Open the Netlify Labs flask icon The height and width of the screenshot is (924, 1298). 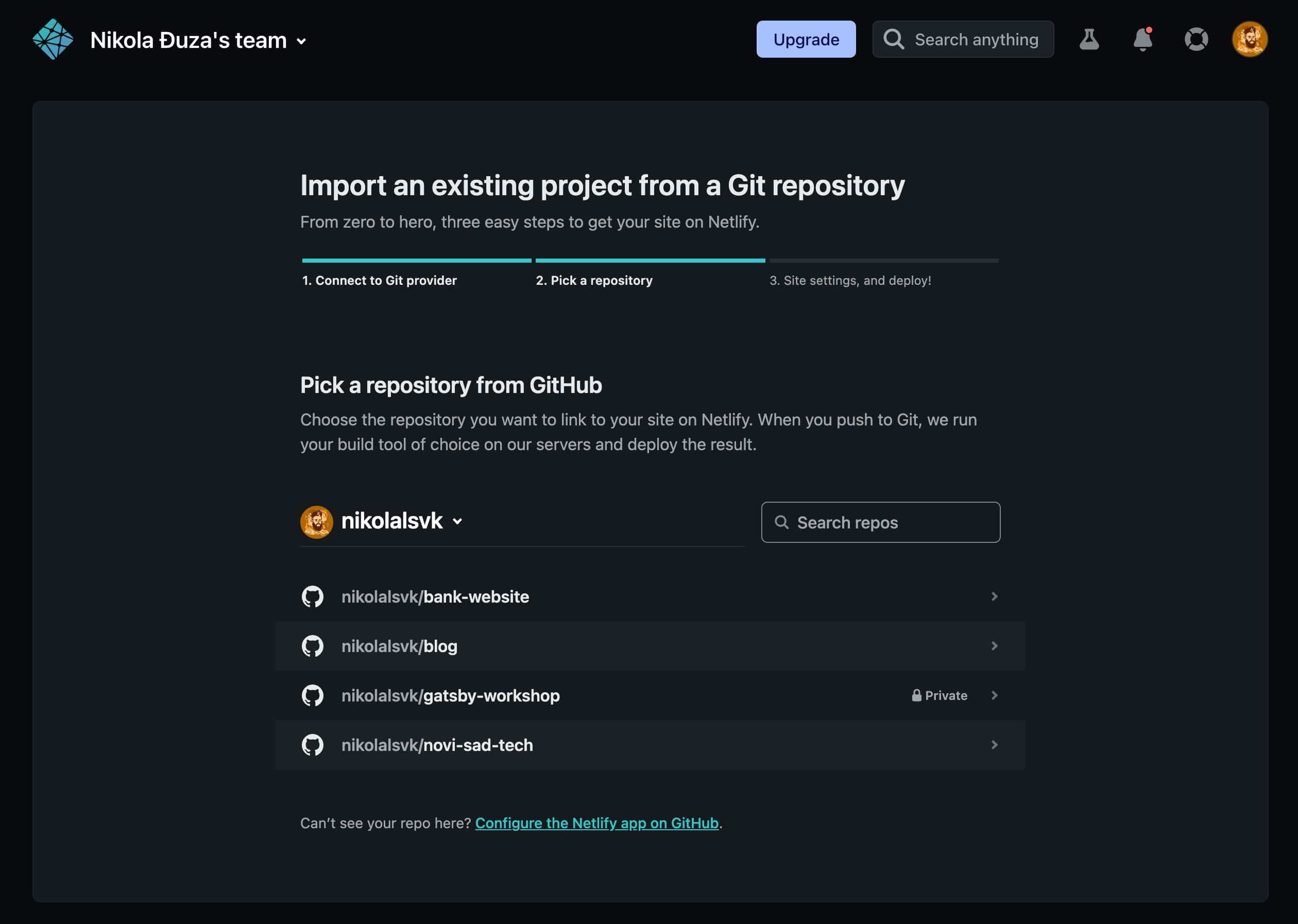coord(1088,39)
